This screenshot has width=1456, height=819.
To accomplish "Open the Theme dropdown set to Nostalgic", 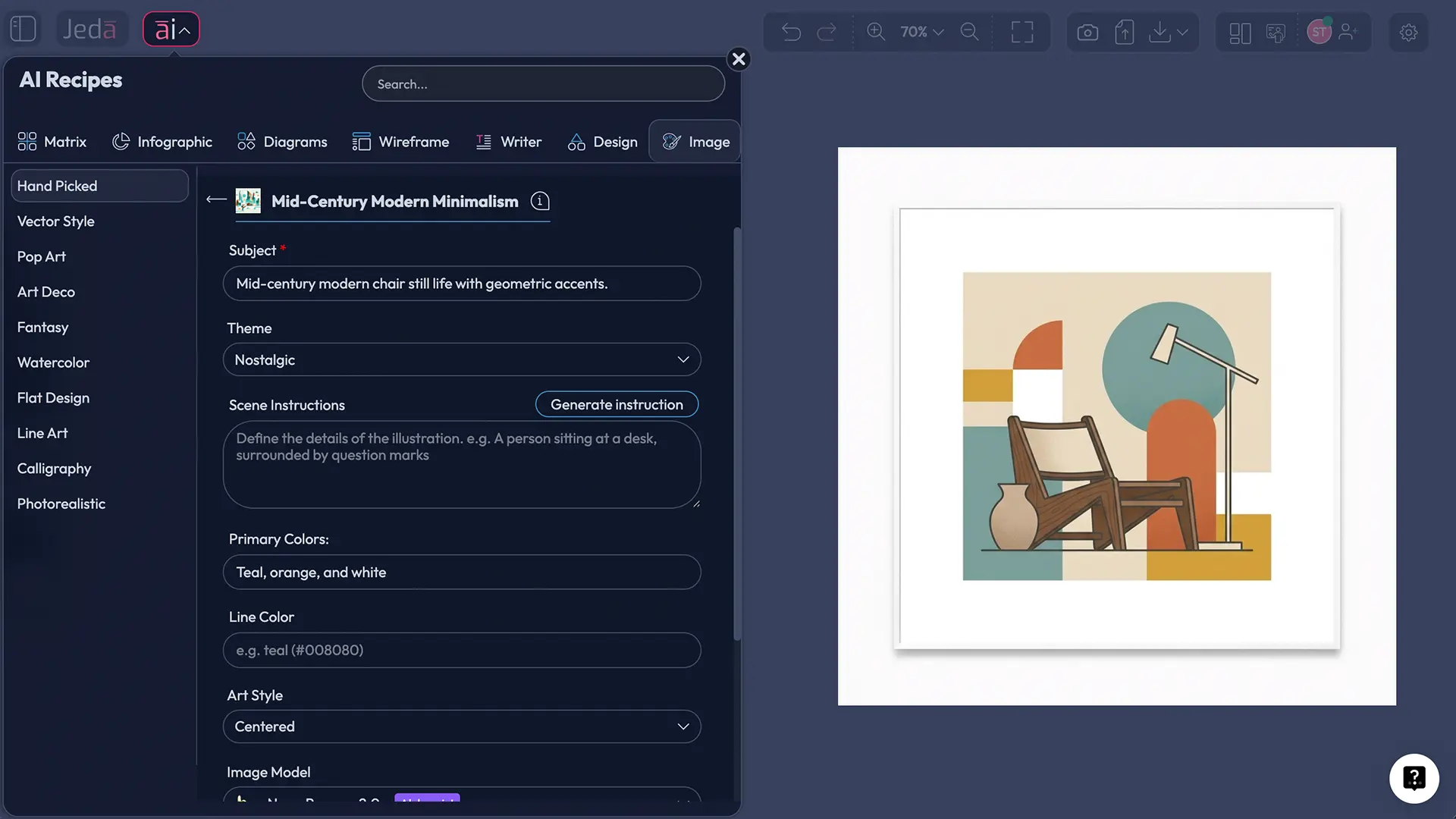I will [x=462, y=359].
